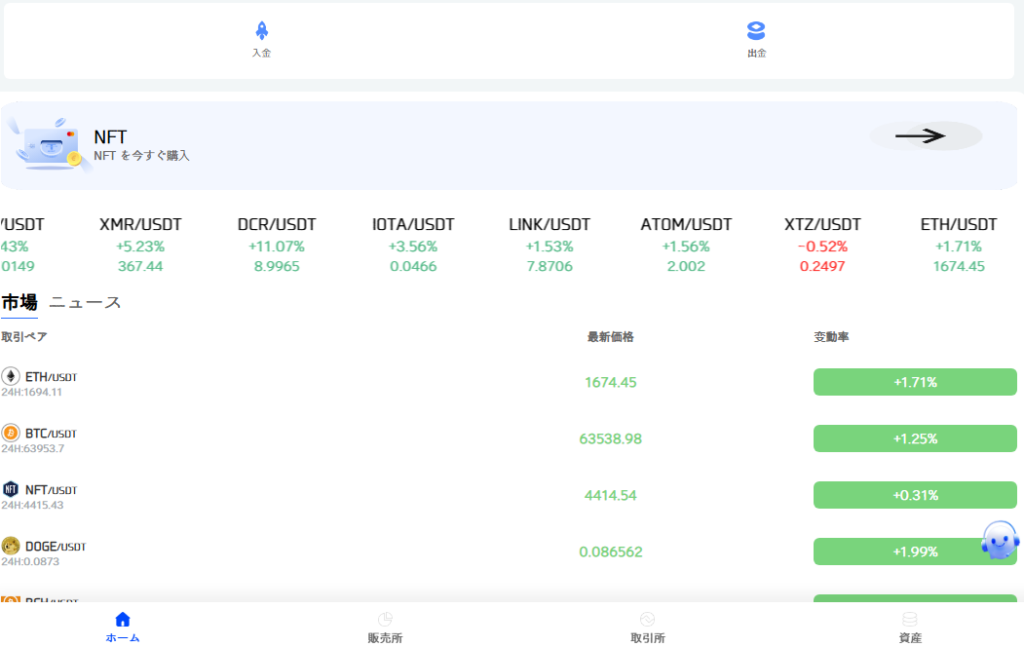Select the XTZ/USDT ticker showing -0.52%
The image size is (1024, 647).
pyautogui.click(x=822, y=245)
